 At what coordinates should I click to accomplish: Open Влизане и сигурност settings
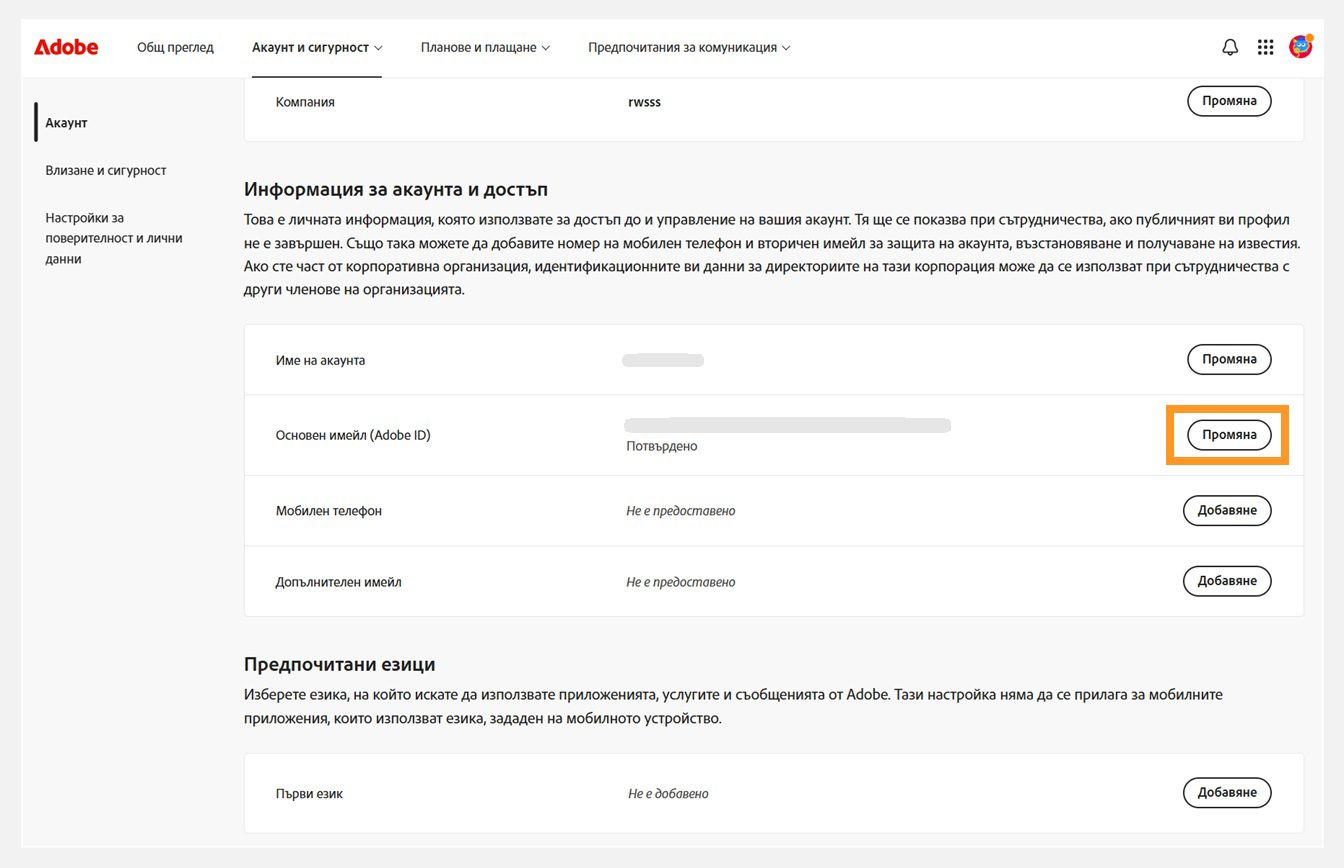click(105, 170)
